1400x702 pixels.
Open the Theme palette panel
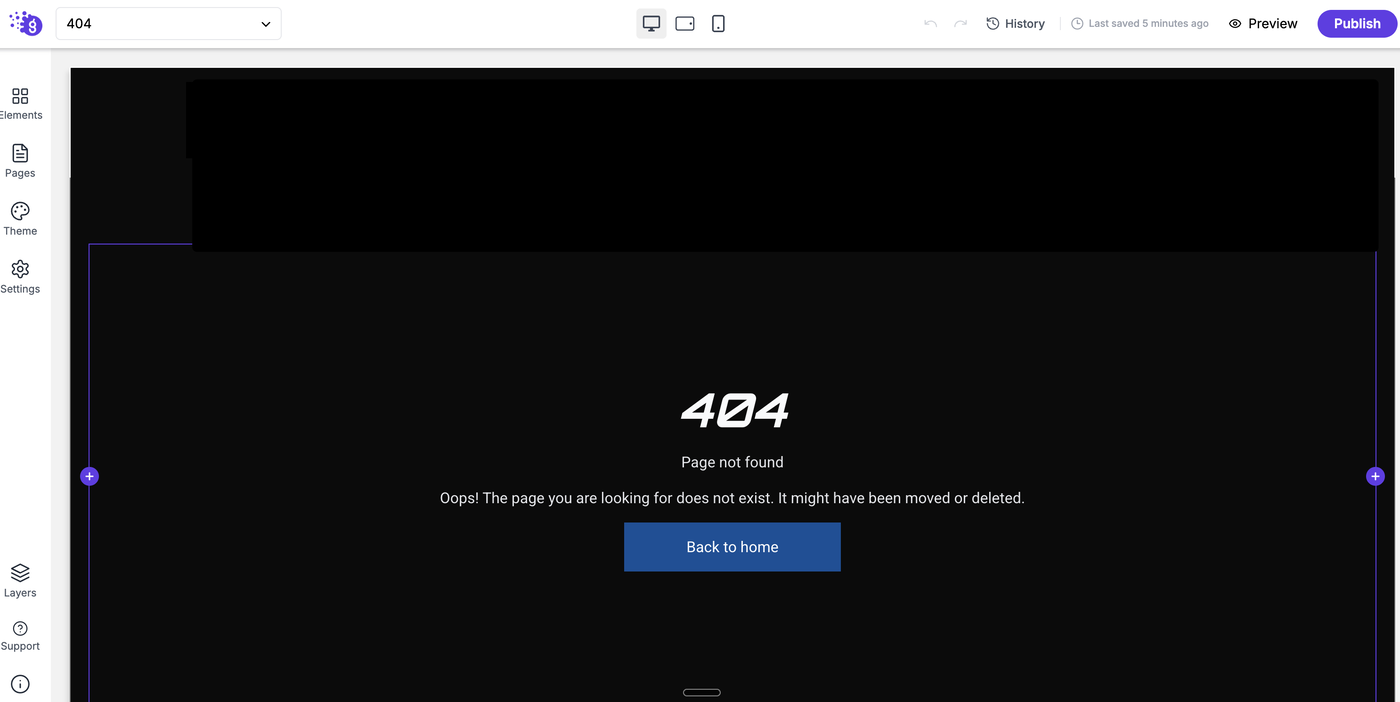pyautogui.click(x=20, y=219)
